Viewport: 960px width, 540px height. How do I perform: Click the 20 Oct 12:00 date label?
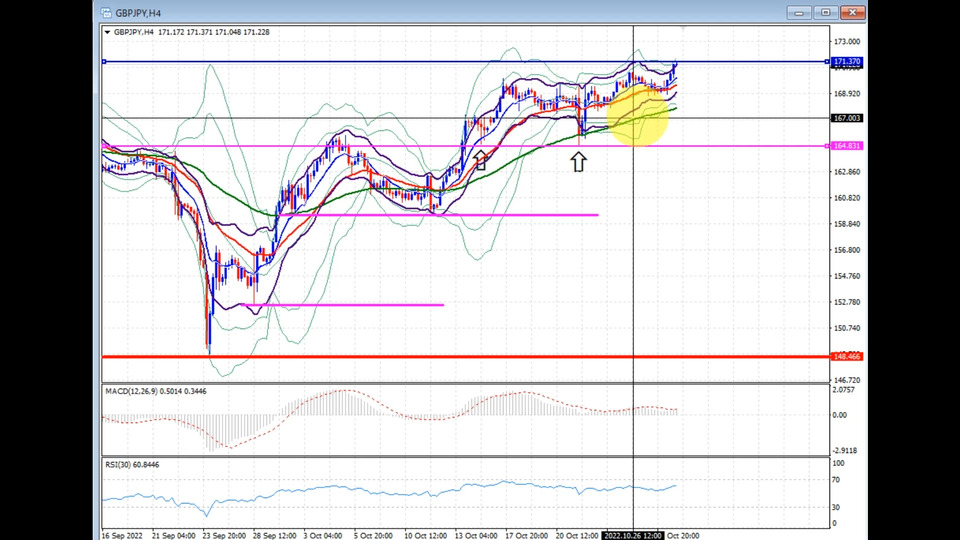tap(577, 536)
